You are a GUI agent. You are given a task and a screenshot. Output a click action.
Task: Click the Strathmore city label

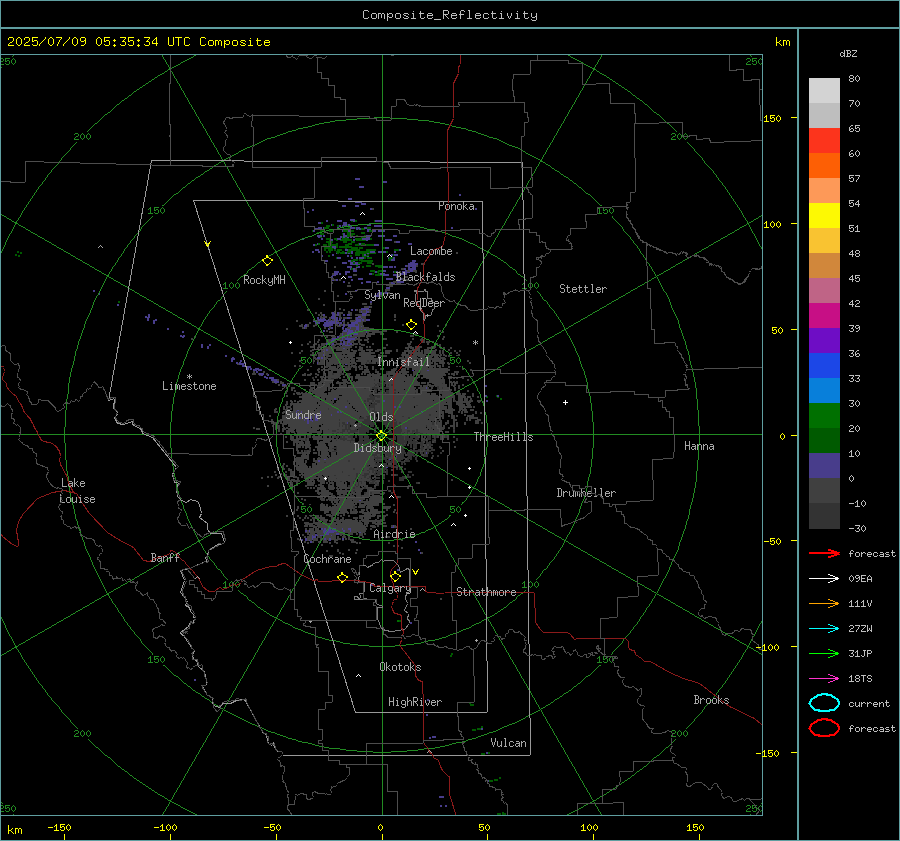(486, 592)
